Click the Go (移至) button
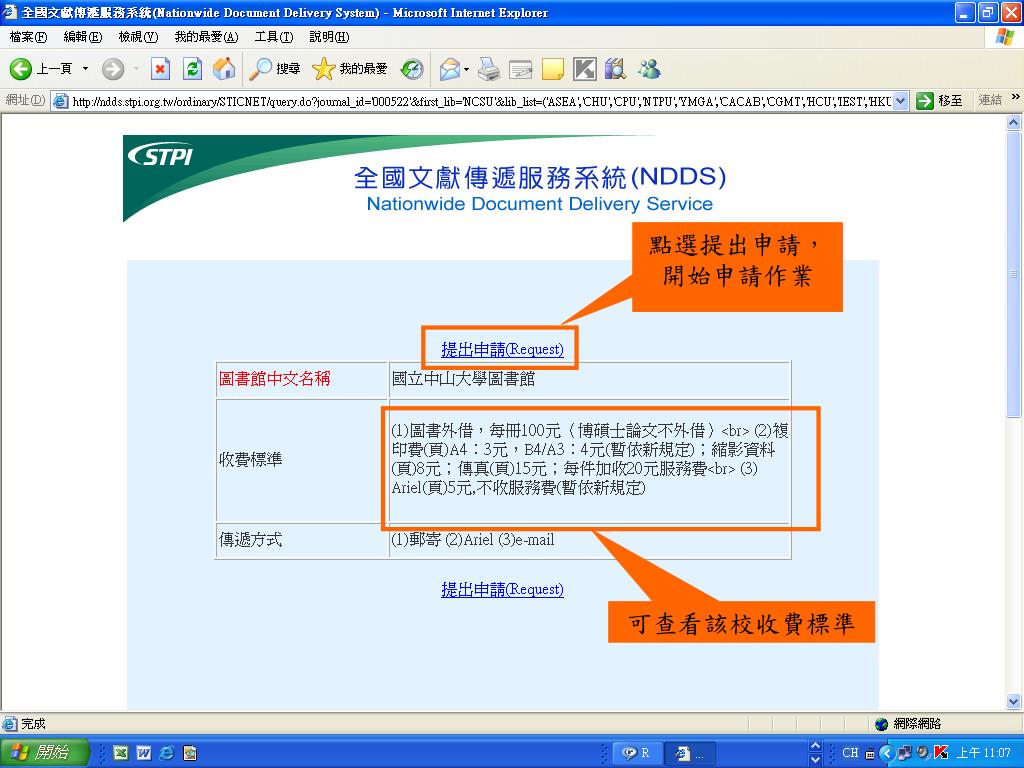 (x=939, y=101)
